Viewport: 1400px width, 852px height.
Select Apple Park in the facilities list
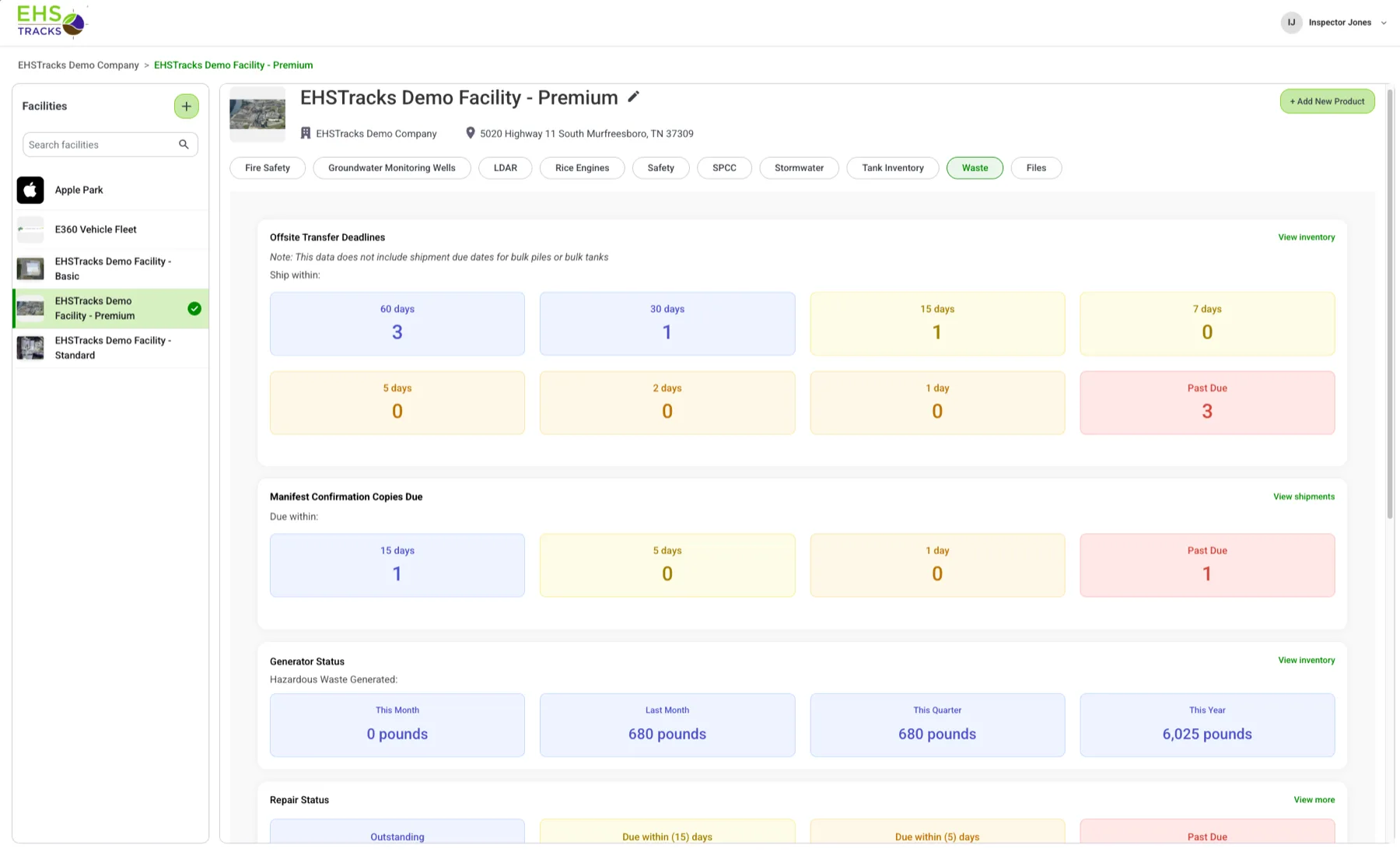pyautogui.click(x=110, y=190)
